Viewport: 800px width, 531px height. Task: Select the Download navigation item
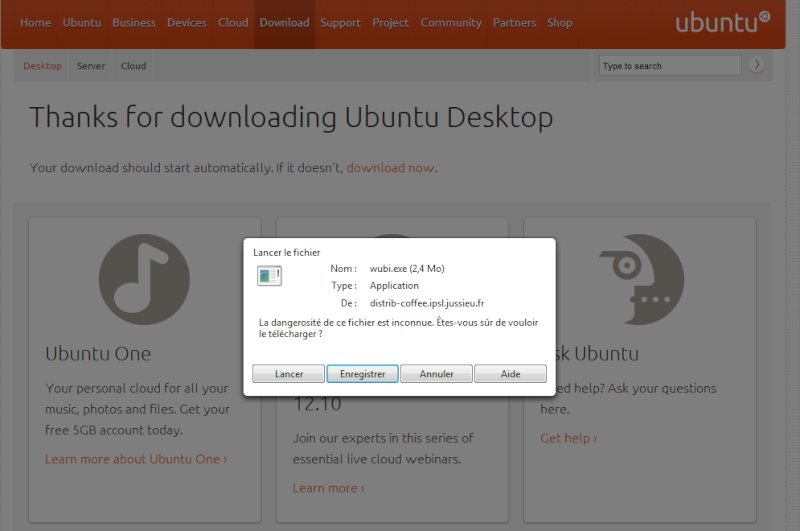[285, 23]
